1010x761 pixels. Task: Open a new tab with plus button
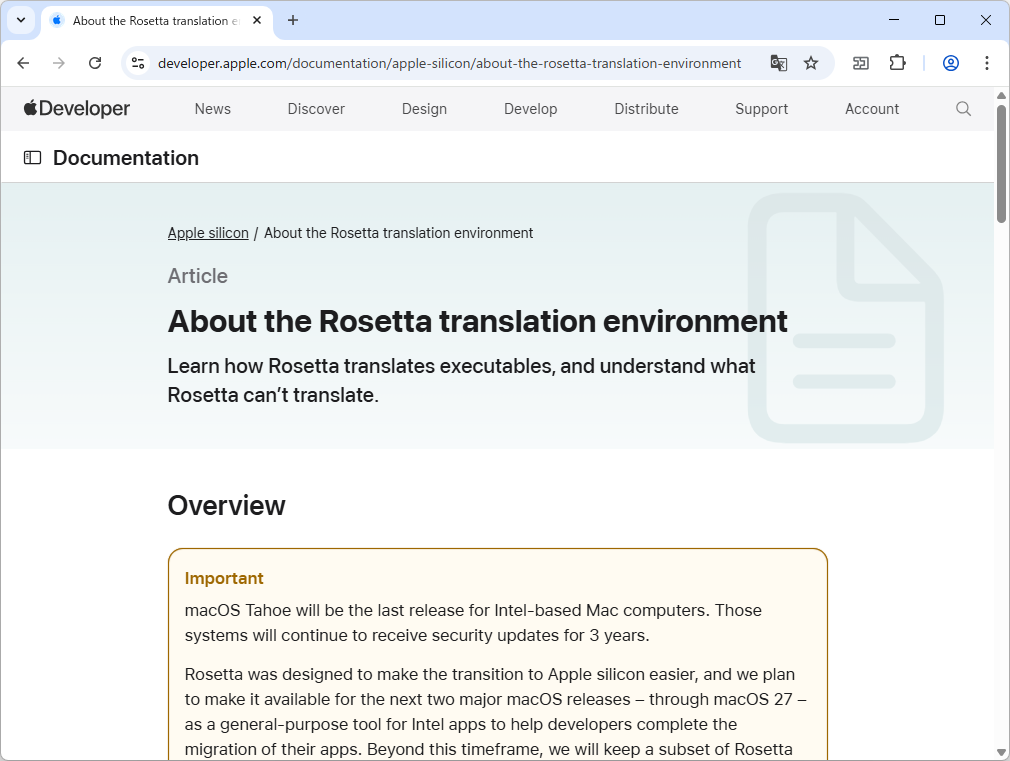pyautogui.click(x=293, y=21)
